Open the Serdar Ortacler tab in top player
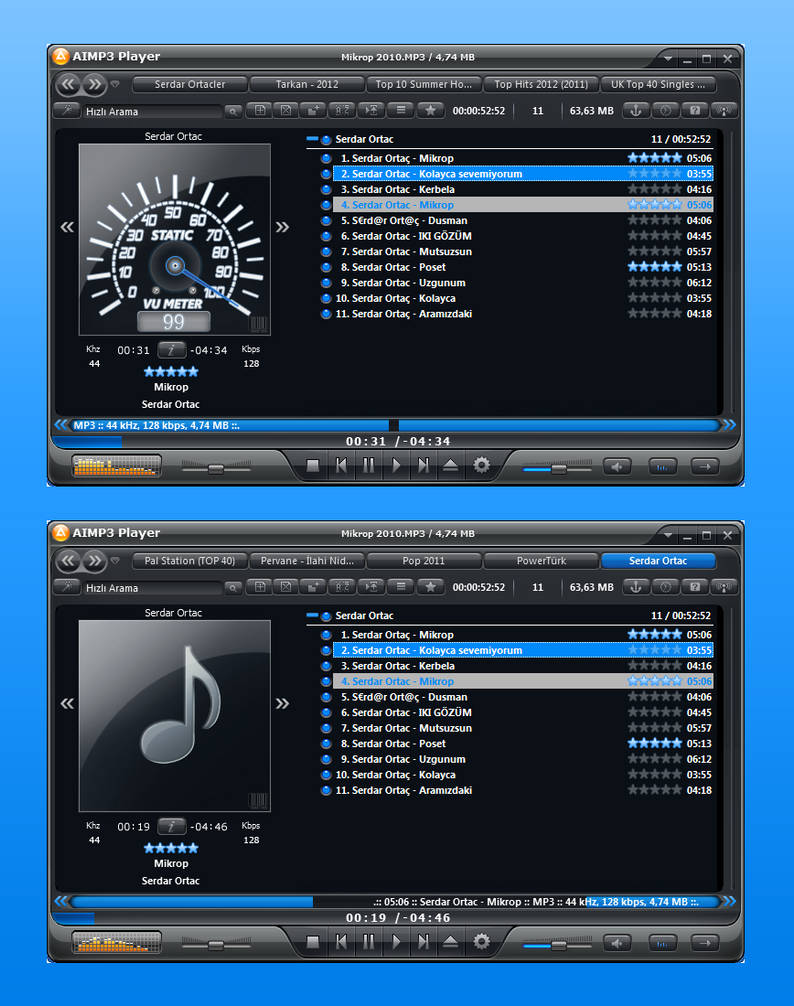The width and height of the screenshot is (794, 1006). point(190,85)
